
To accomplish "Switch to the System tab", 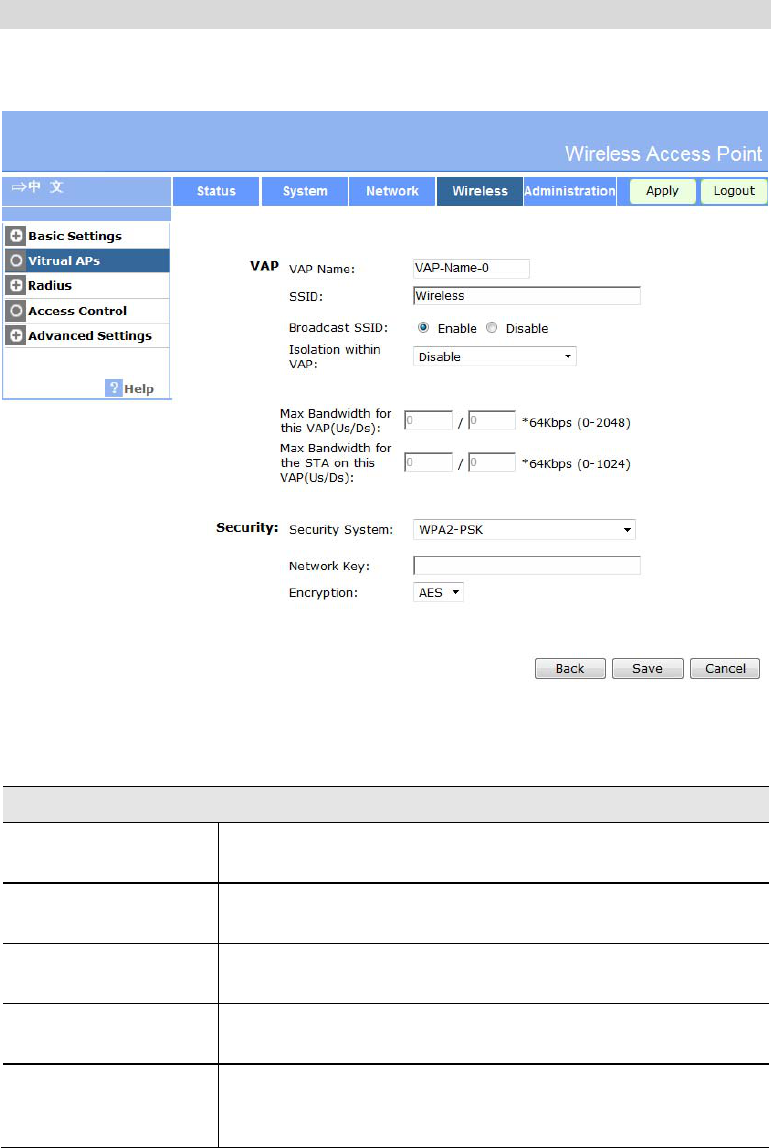I will click(x=305, y=191).
